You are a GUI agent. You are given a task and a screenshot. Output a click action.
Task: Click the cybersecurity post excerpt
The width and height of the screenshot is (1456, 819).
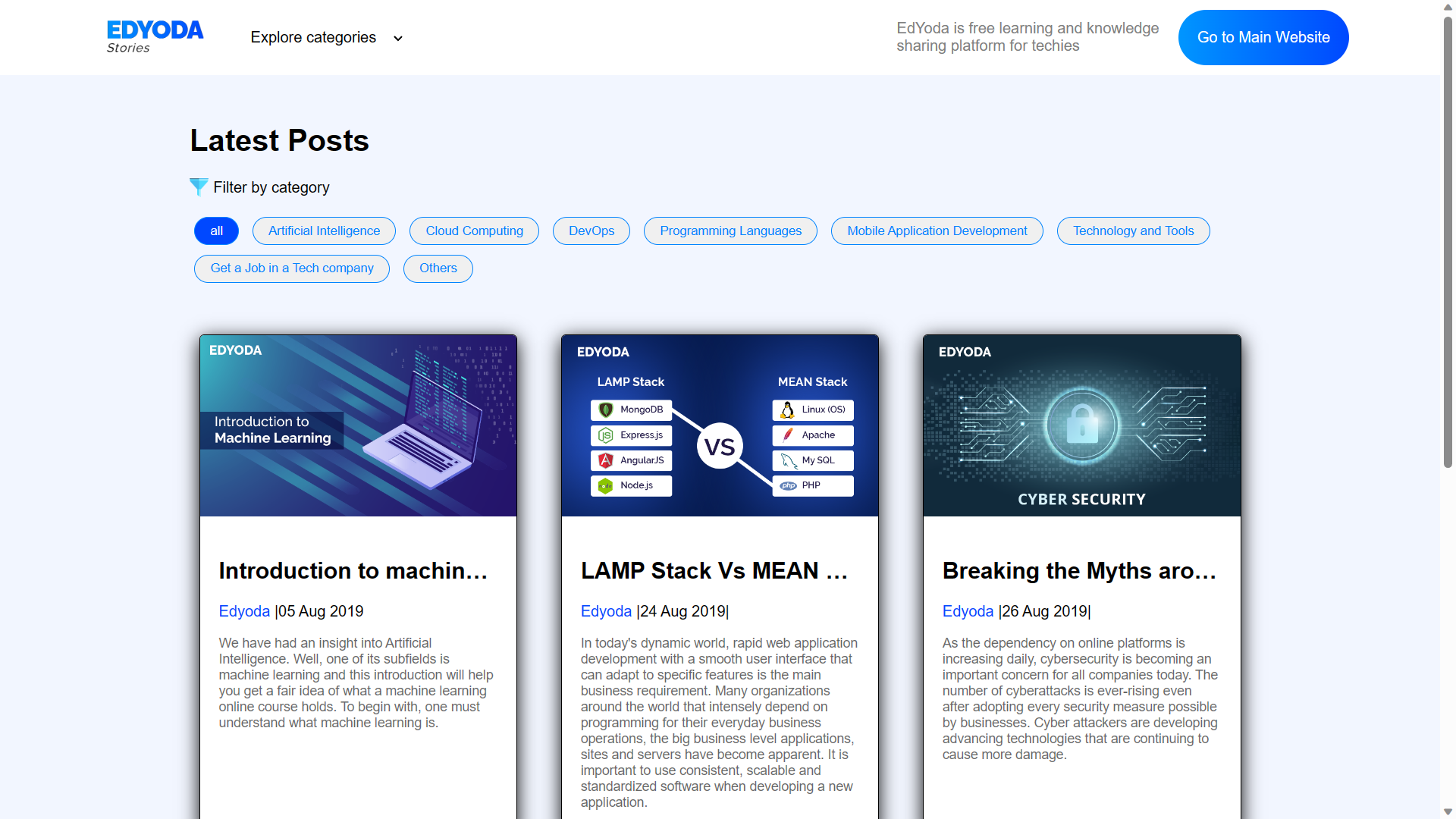click(x=1081, y=698)
